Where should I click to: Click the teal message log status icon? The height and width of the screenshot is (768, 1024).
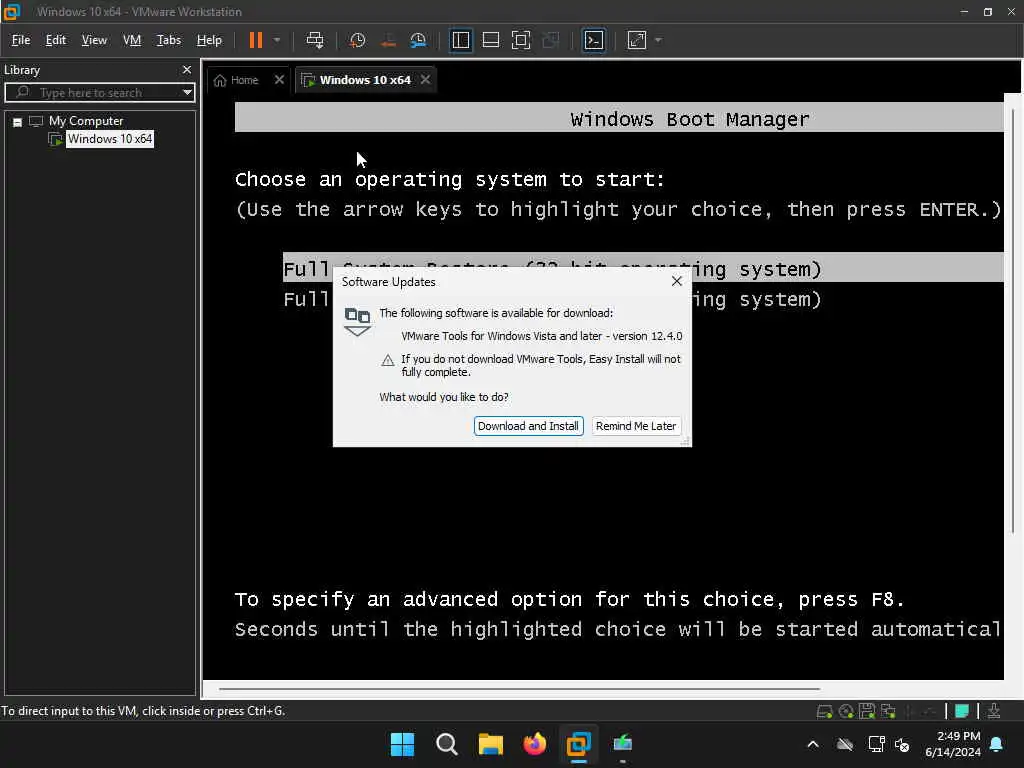pos(962,711)
